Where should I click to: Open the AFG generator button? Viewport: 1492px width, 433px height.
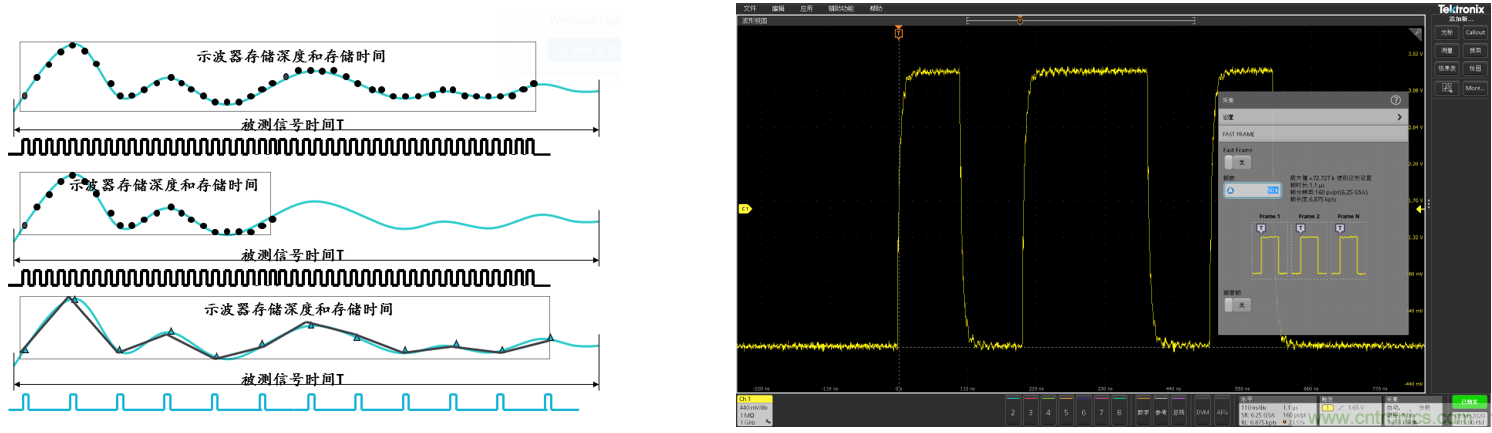pyautogui.click(x=1222, y=411)
